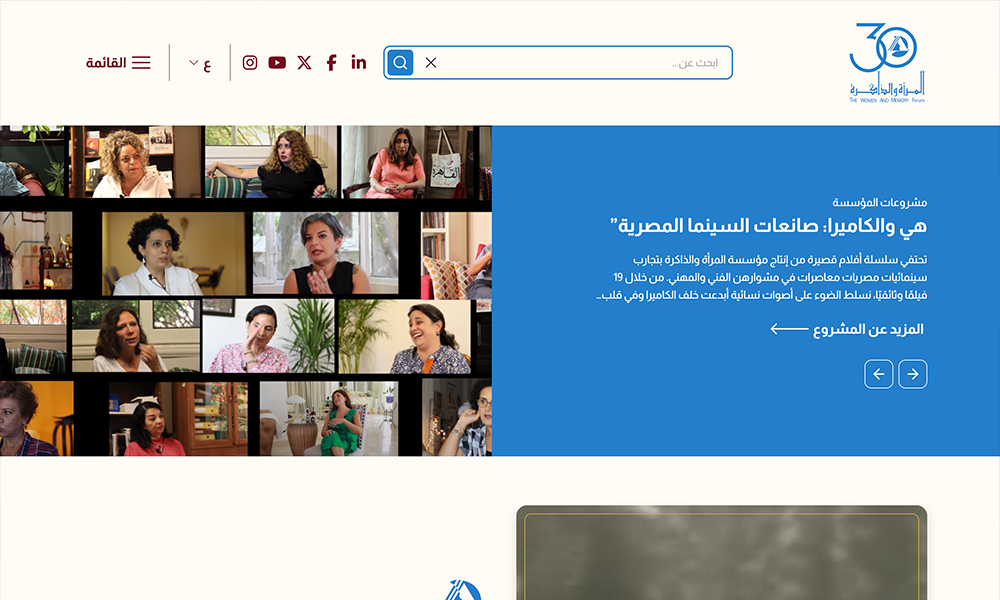This screenshot has width=1000, height=600.
Task: Show next slide with the right arrow
Action: coord(913,374)
